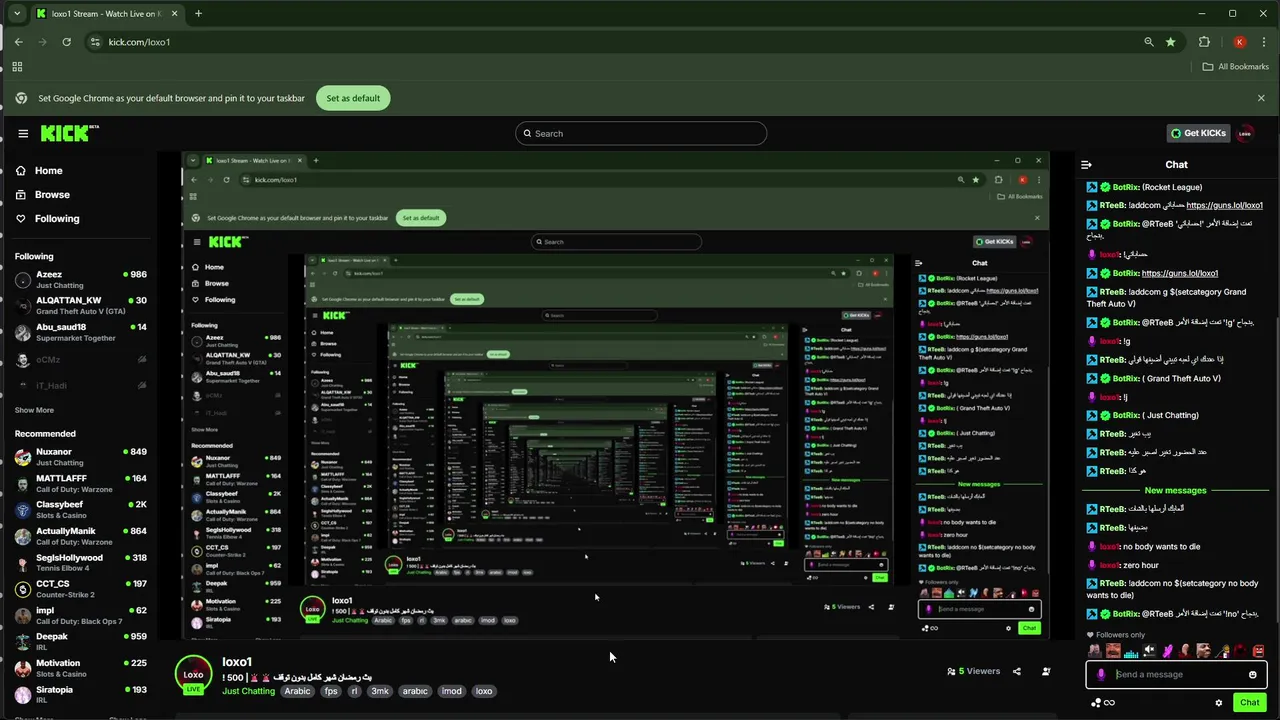Expand Show More under Following
The width and height of the screenshot is (1280, 720).
pos(34,410)
